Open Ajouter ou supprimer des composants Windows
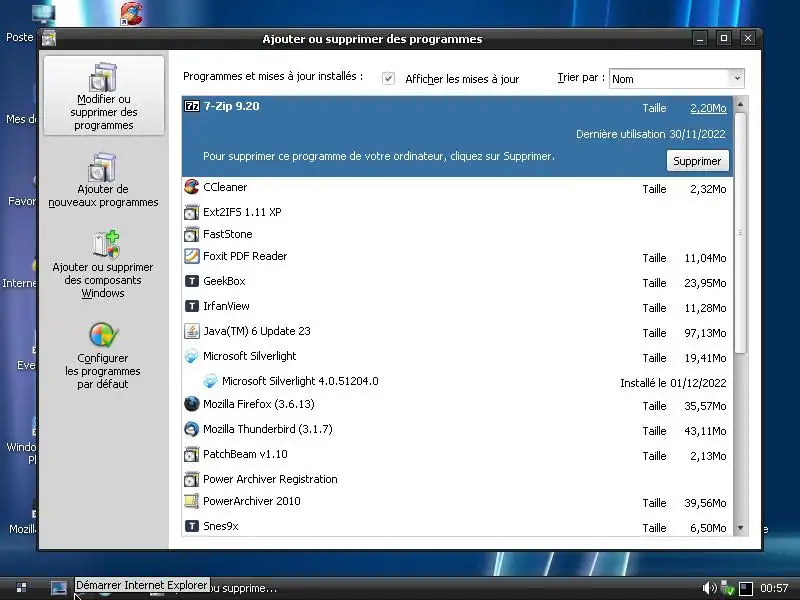The image size is (800, 600). click(x=103, y=264)
